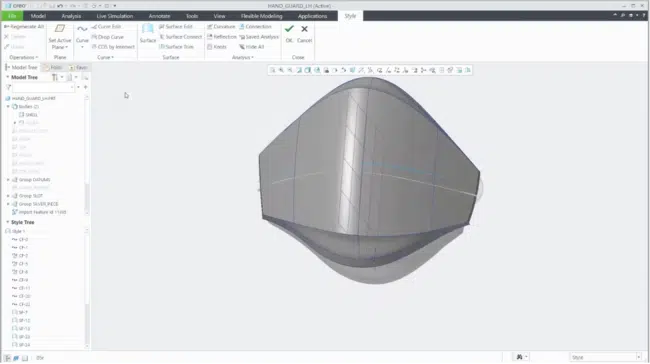The image size is (650, 364).
Task: Open the Flexible Modeling tab
Action: click(x=262, y=16)
